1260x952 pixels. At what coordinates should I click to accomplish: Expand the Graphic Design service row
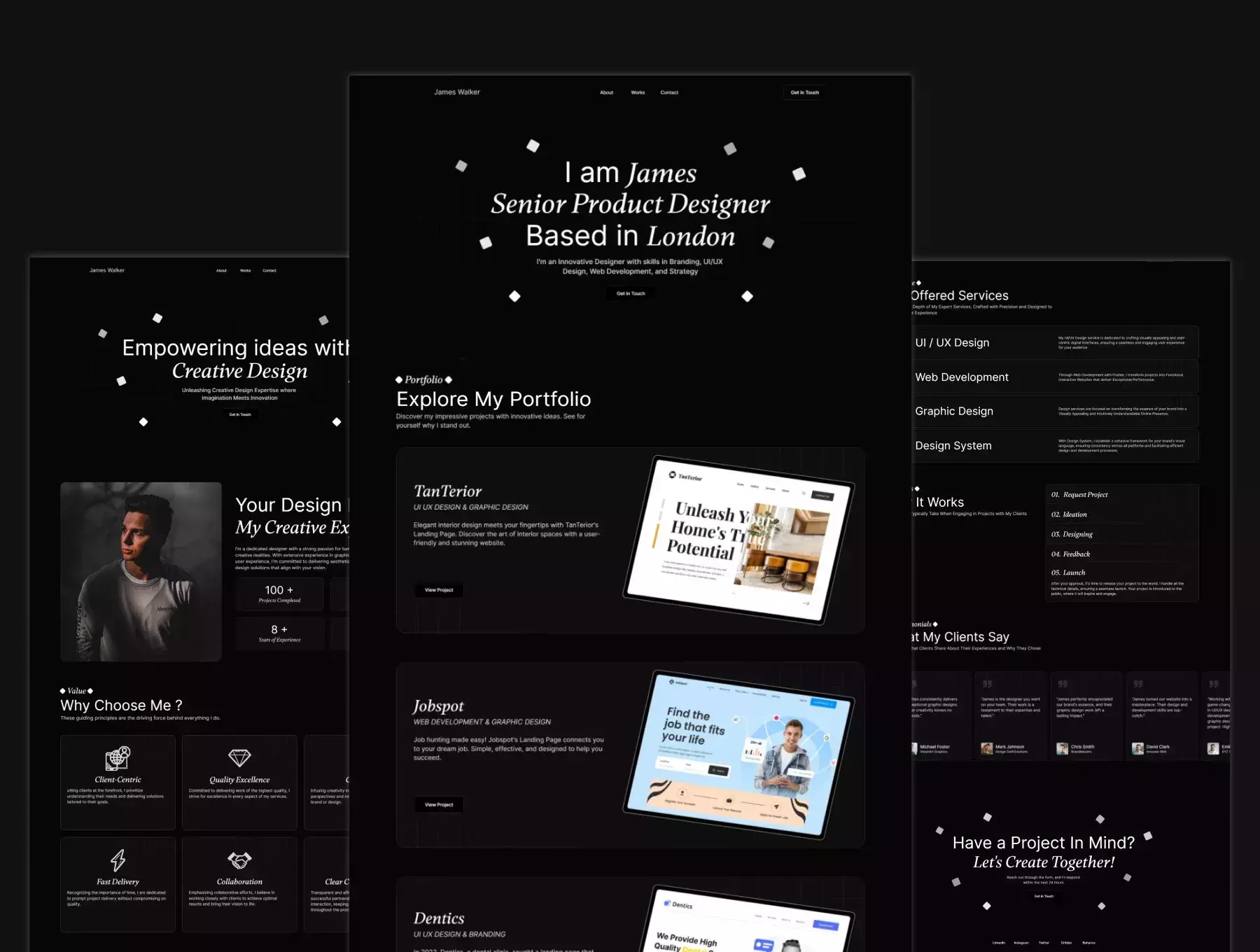[x=1055, y=412]
